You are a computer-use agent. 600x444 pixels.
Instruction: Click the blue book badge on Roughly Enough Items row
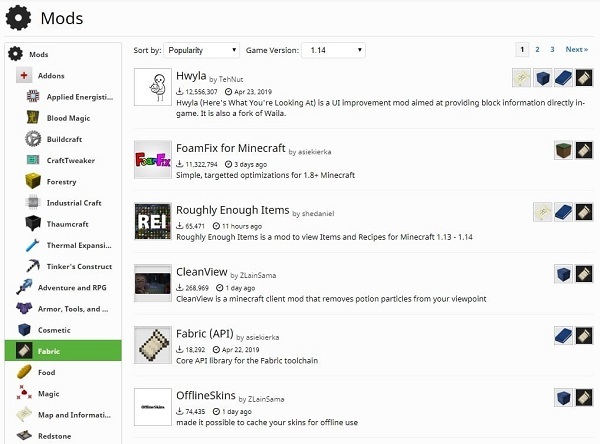point(563,212)
